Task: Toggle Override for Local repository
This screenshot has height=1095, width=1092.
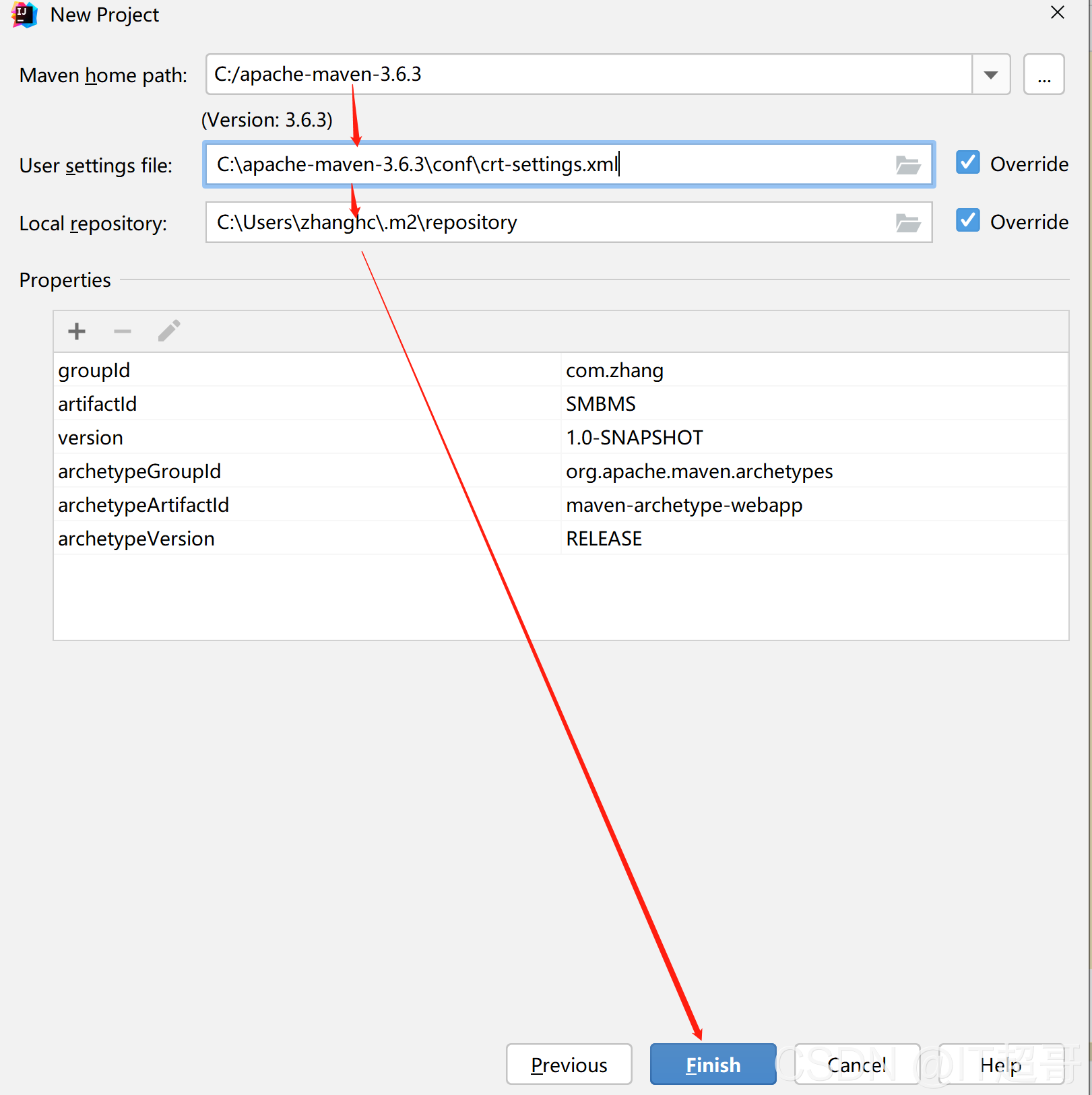Action: (968, 221)
